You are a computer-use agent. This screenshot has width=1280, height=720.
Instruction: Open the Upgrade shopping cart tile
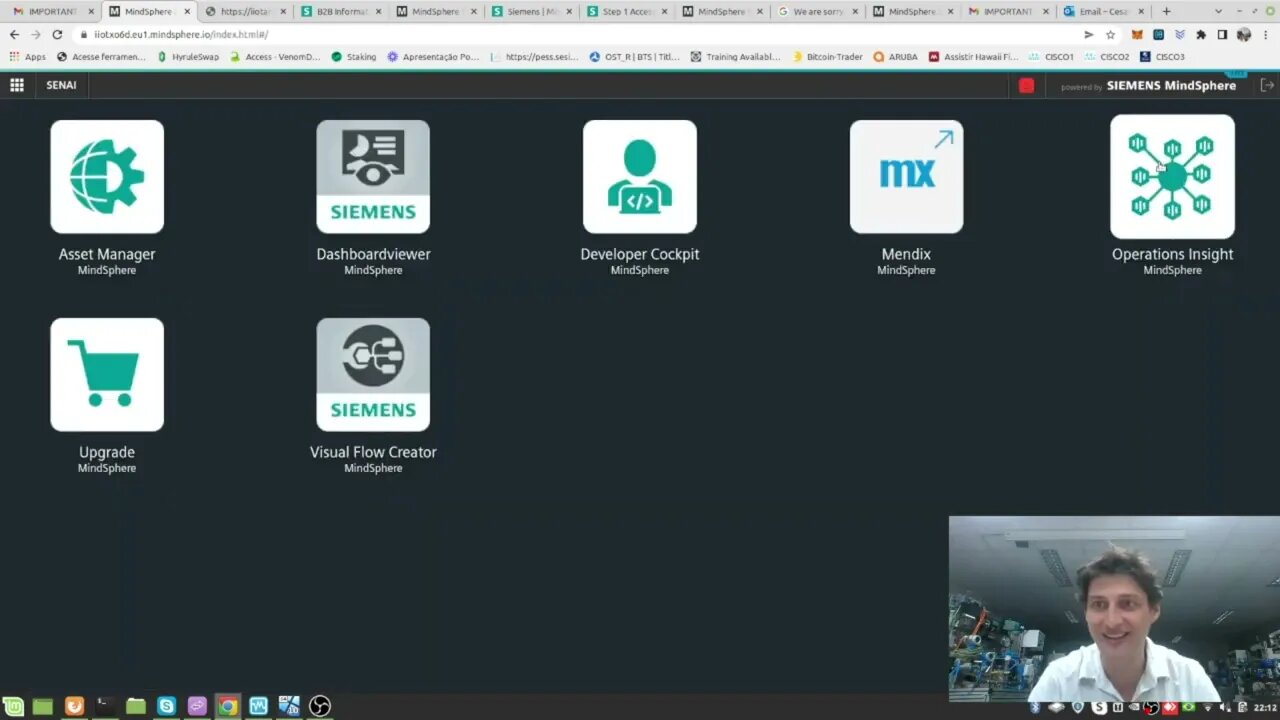[x=107, y=375]
